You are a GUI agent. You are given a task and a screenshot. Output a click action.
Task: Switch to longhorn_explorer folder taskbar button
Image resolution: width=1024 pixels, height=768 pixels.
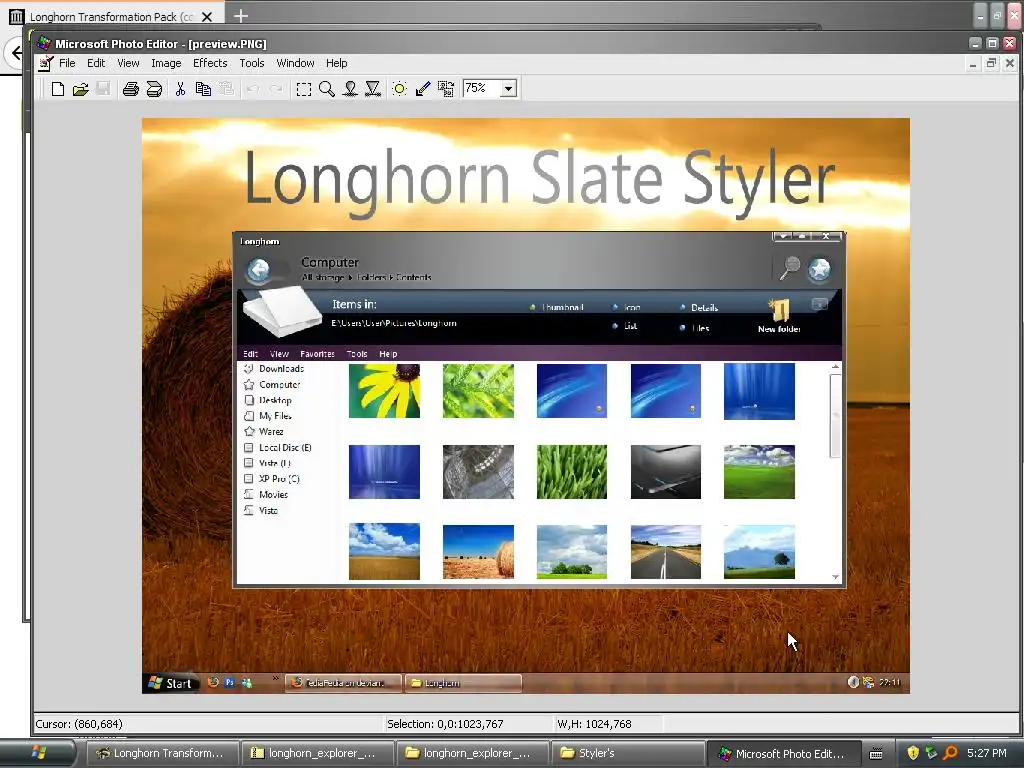click(x=472, y=753)
